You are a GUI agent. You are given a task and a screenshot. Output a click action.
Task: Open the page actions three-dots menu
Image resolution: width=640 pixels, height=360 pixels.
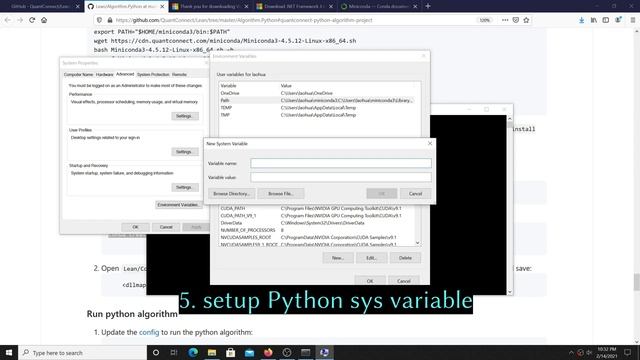pyautogui.click(x=505, y=20)
